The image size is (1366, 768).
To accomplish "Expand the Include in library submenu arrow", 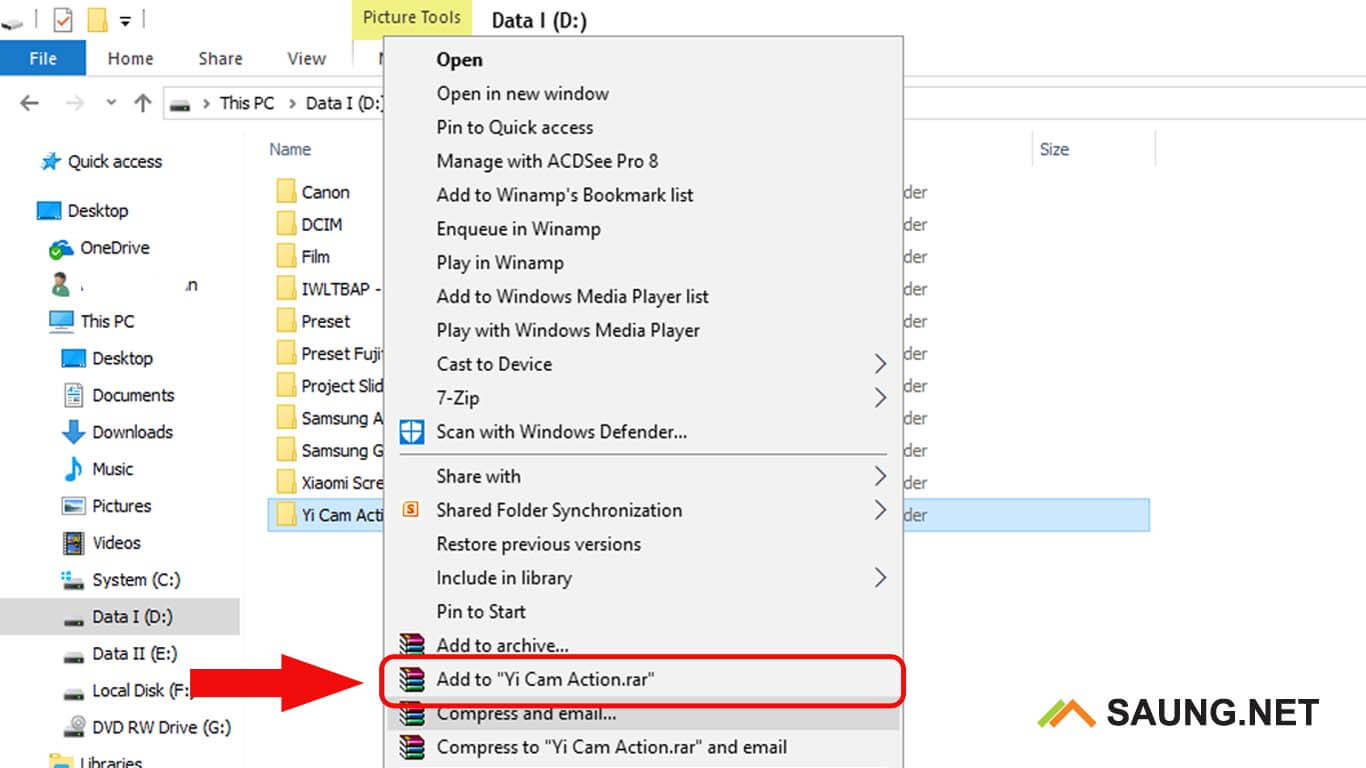I will pyautogui.click(x=880, y=578).
